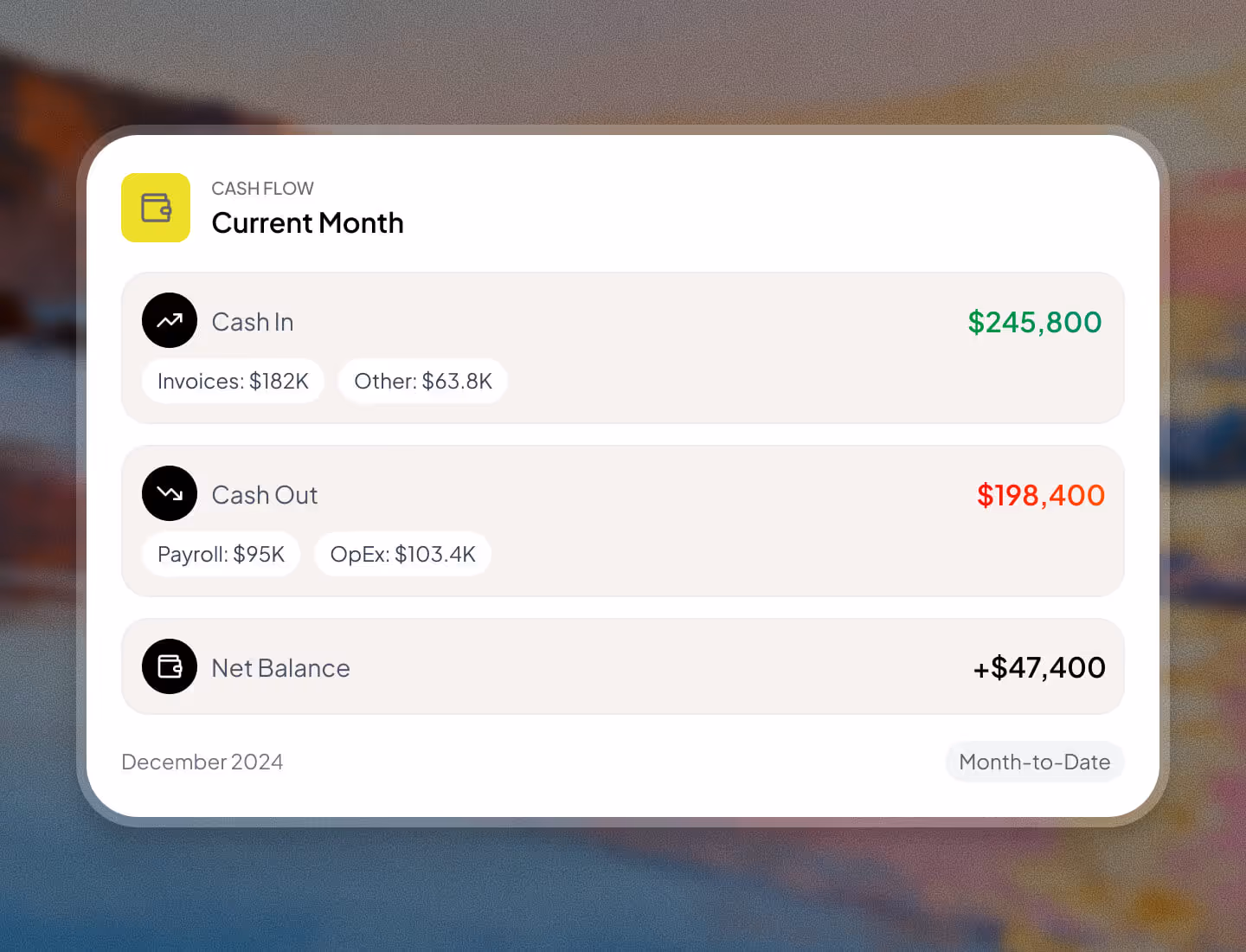Open the December 2024 period selector
1246x952 pixels.
point(202,762)
